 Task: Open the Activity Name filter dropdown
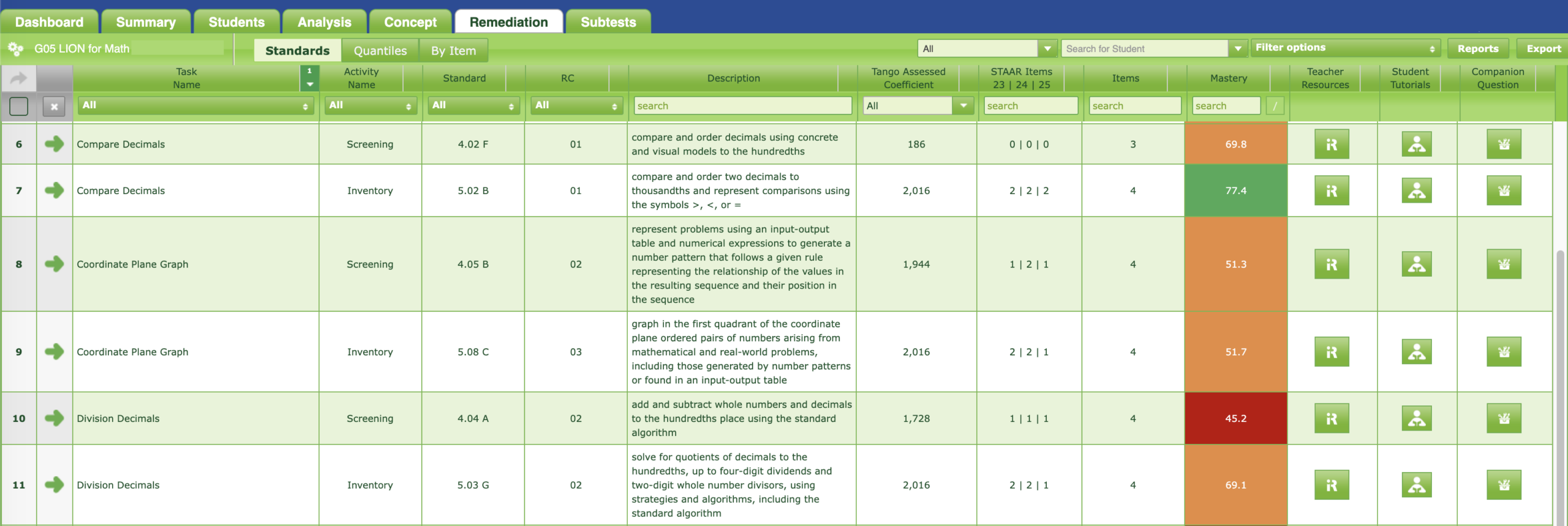pos(370,106)
